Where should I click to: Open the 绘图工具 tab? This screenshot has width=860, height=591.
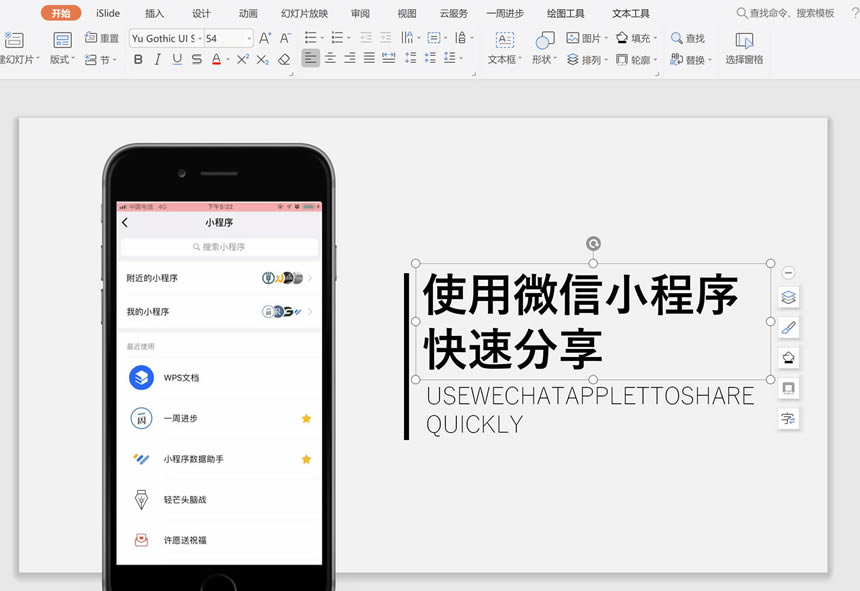pyautogui.click(x=565, y=13)
